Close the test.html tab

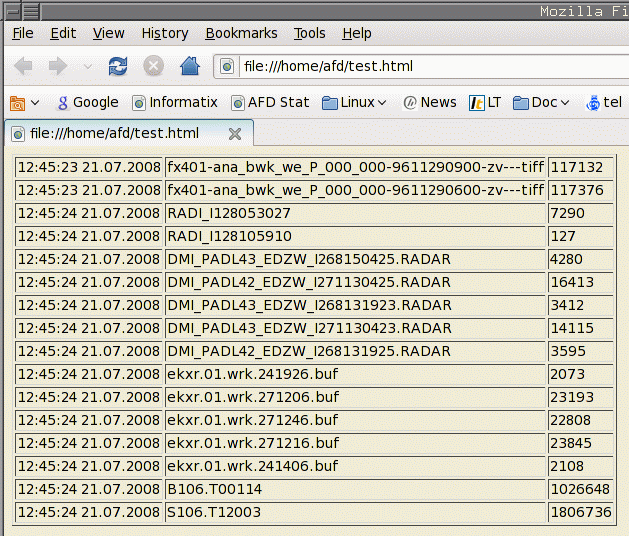click(x=235, y=133)
